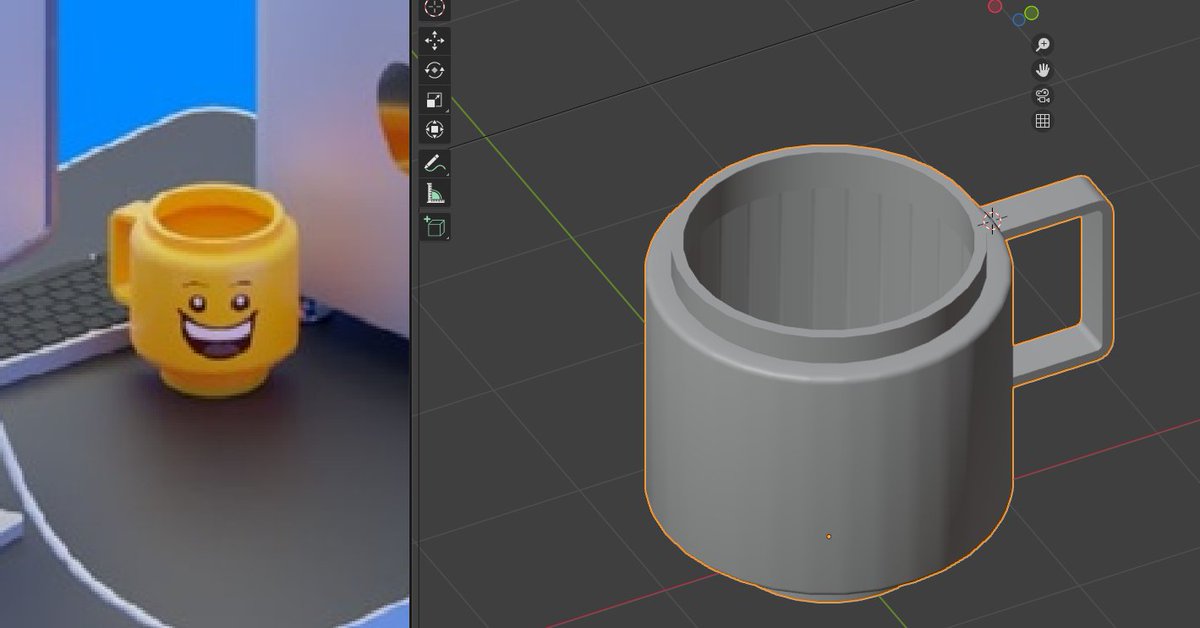Click the pan hand viewport button
Viewport: 1200px width, 628px height.
[1043, 71]
